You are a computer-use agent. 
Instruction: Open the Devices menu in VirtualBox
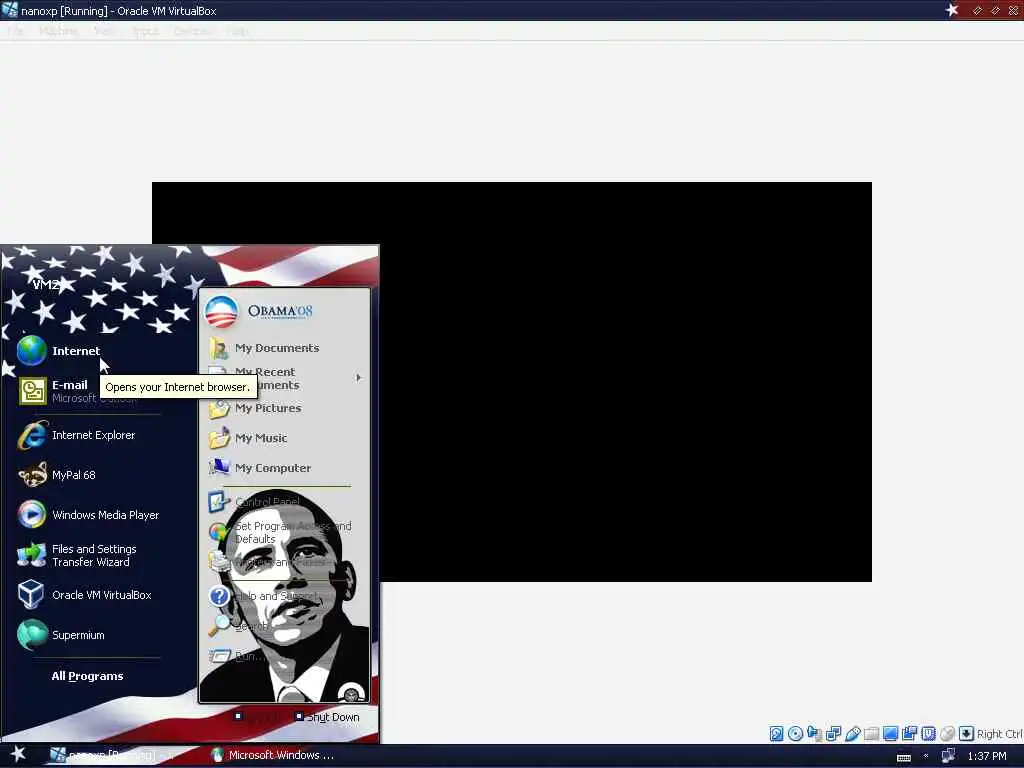click(x=194, y=31)
